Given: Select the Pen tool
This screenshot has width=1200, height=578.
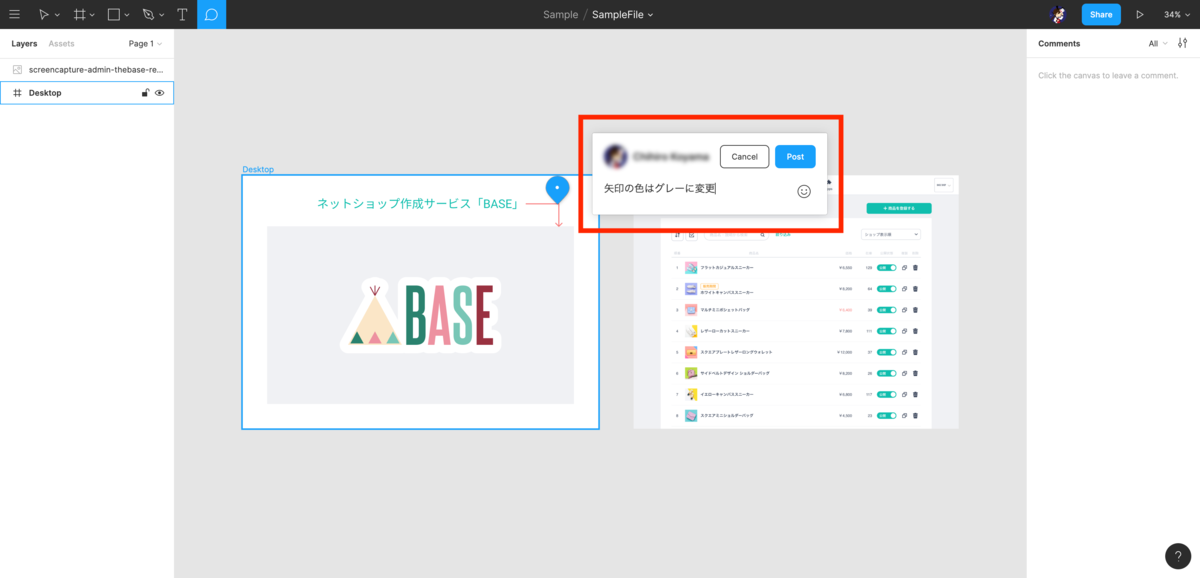Looking at the screenshot, I should tap(148, 15).
